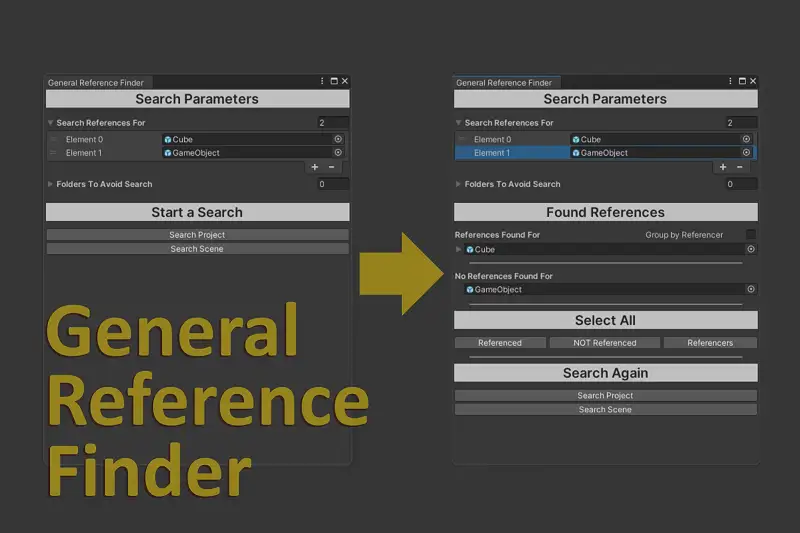Screen dimensions: 800x533
Task: Close the left General Reference Finder window
Action: point(345,81)
